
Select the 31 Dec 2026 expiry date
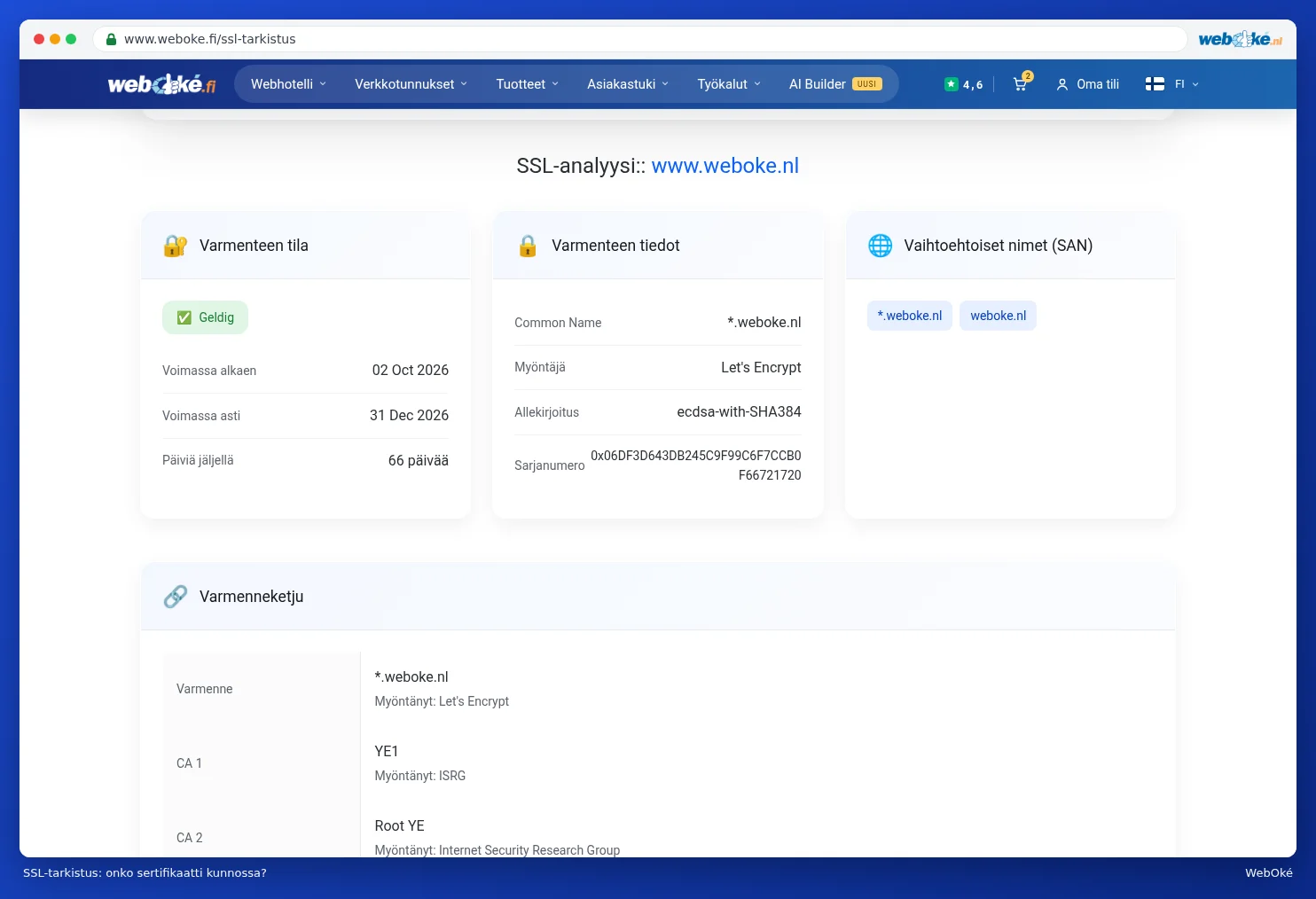409,415
